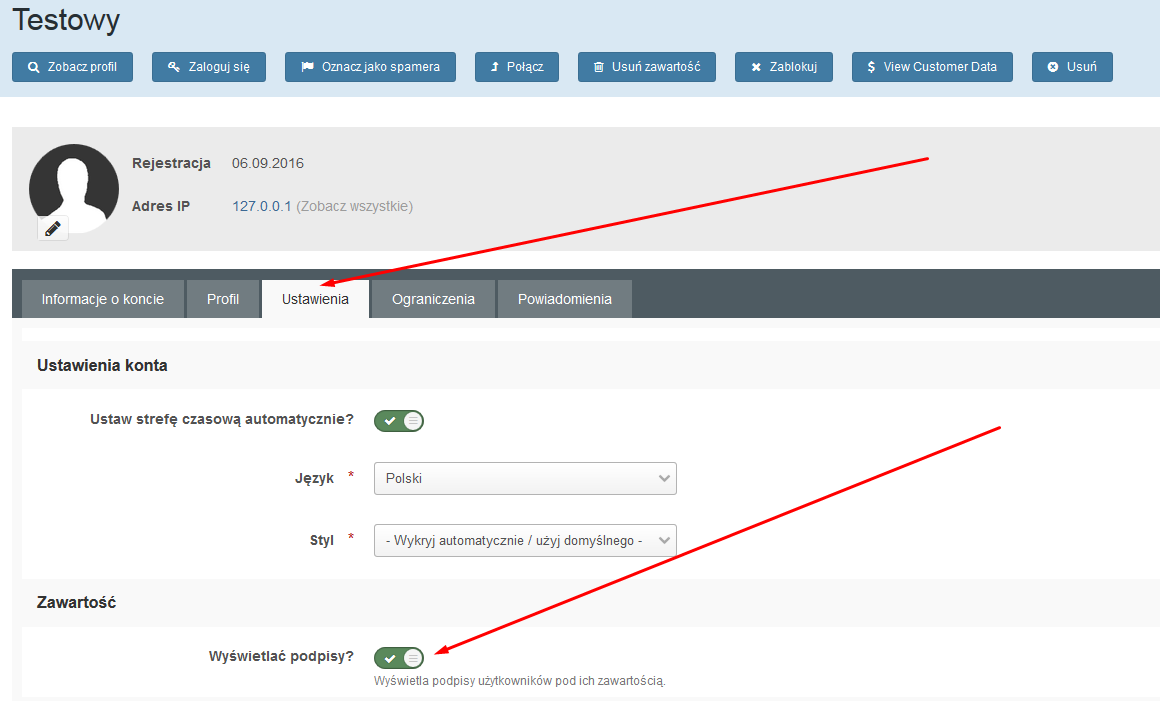The height and width of the screenshot is (701, 1160).
Task: Click the merge arrow icon on Połącz
Action: [x=494, y=67]
